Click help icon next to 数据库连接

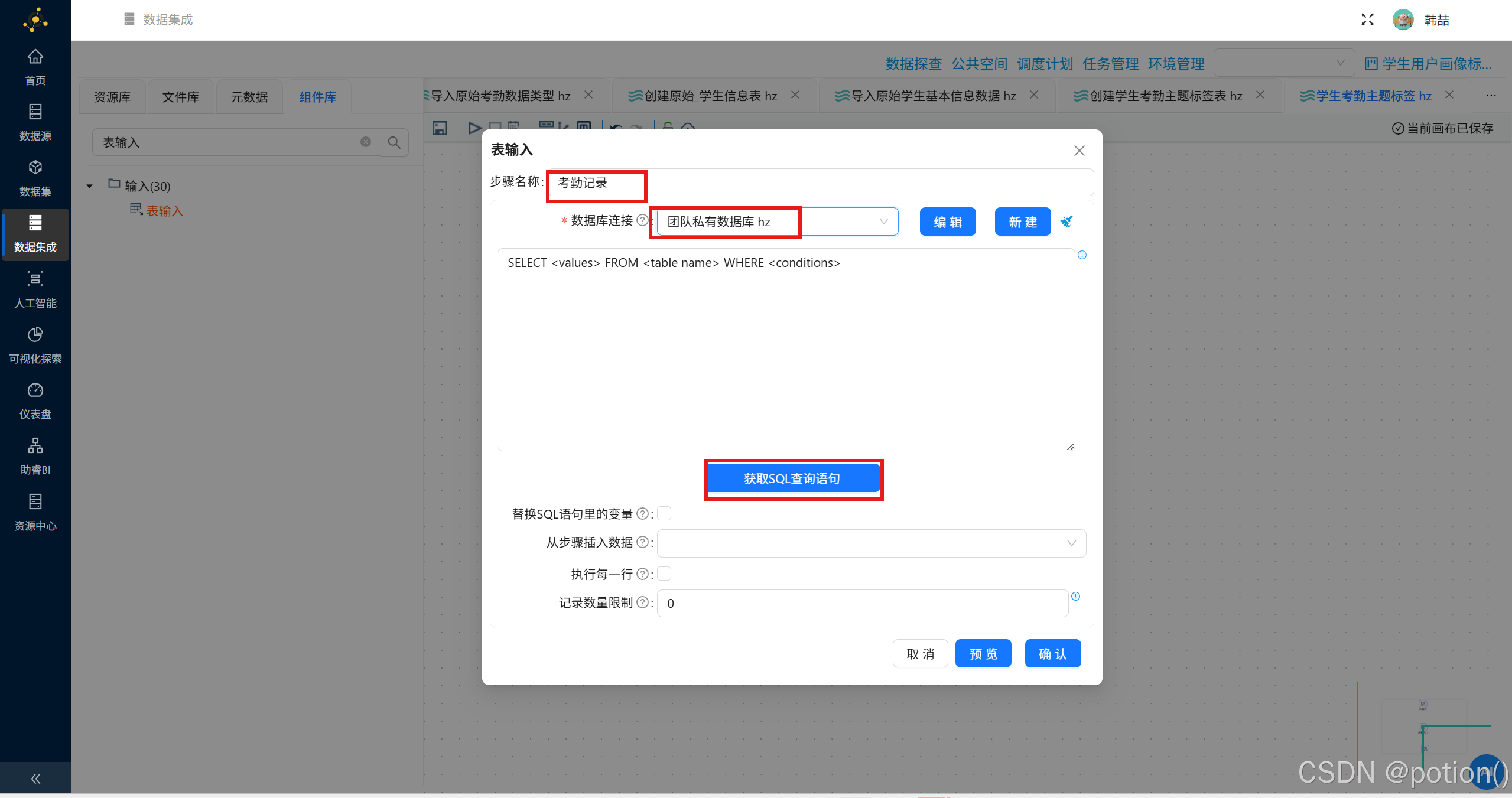pyautogui.click(x=642, y=220)
